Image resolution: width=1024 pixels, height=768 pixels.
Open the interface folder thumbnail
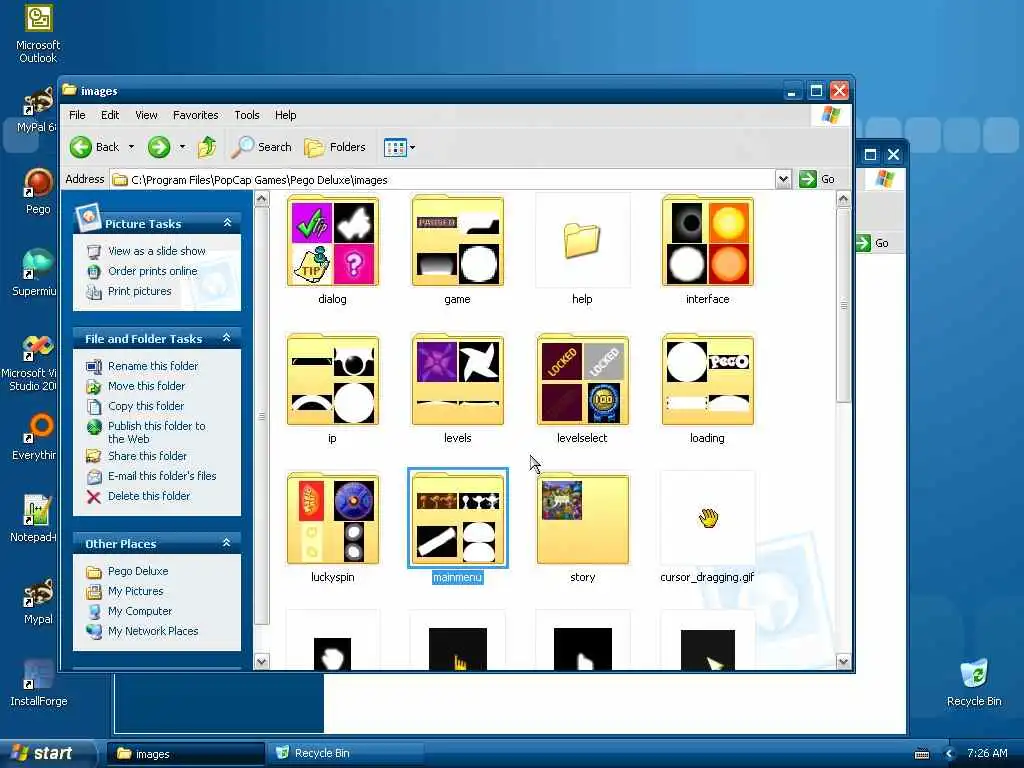pyautogui.click(x=707, y=240)
